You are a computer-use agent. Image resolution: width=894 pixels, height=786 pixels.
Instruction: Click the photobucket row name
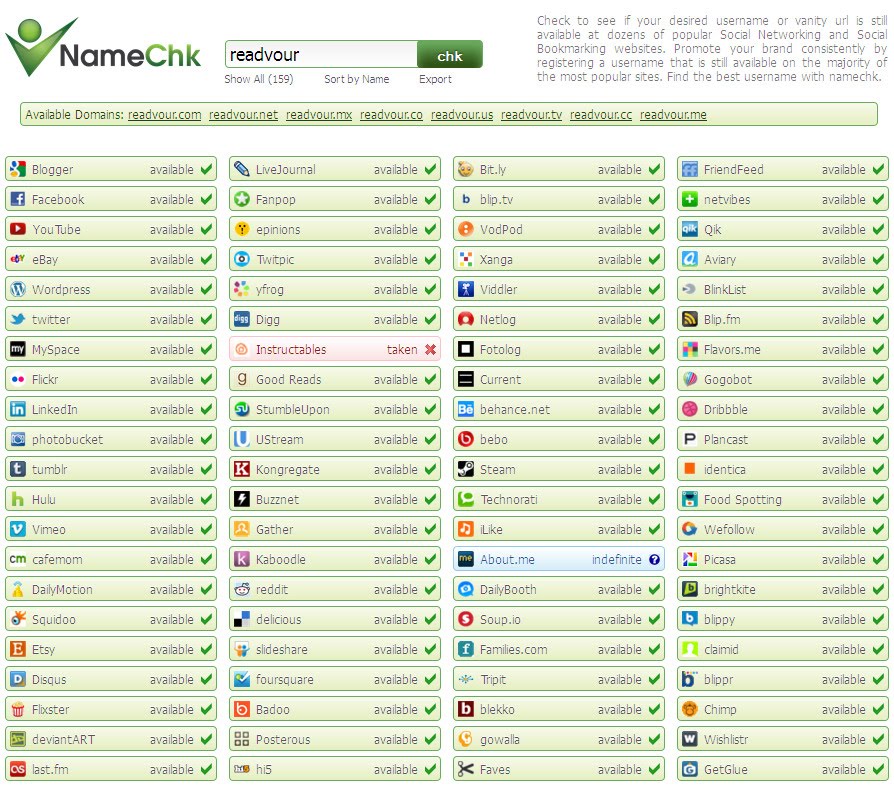click(67, 439)
